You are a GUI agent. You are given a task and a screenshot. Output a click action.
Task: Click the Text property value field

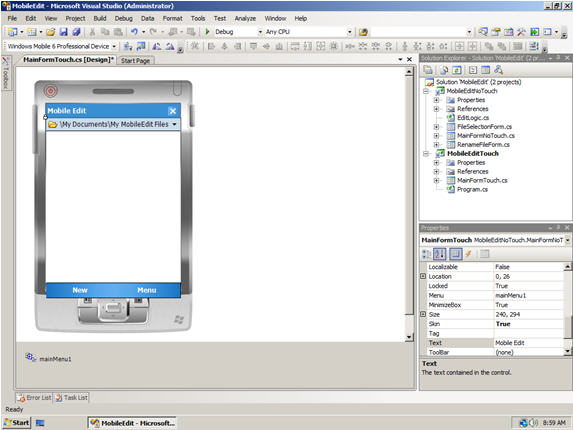tap(528, 343)
